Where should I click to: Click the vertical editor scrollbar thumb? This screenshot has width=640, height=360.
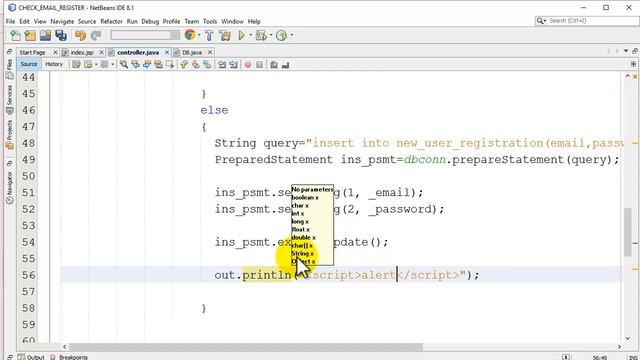point(628,232)
